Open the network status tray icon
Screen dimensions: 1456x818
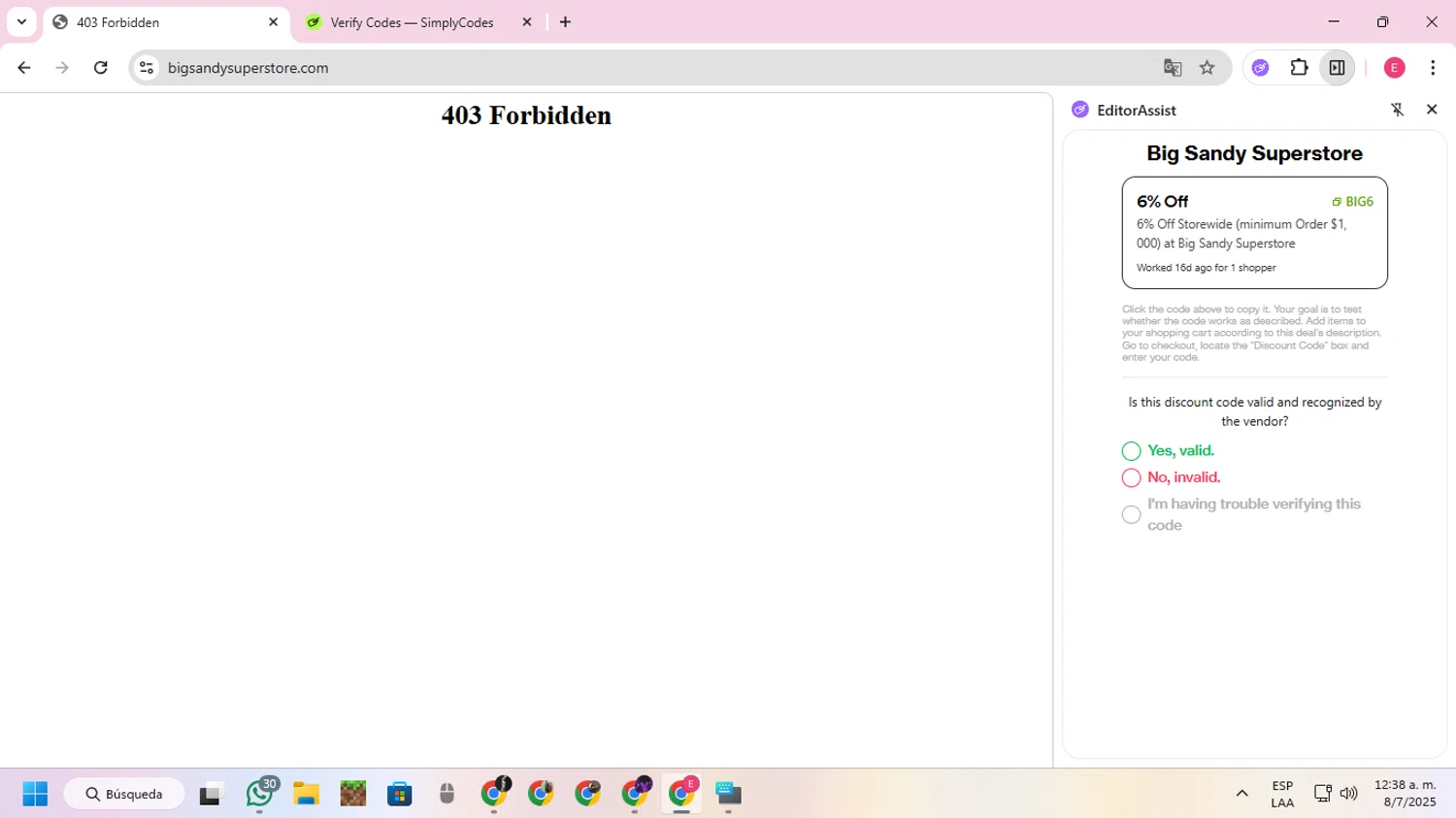(1322, 794)
